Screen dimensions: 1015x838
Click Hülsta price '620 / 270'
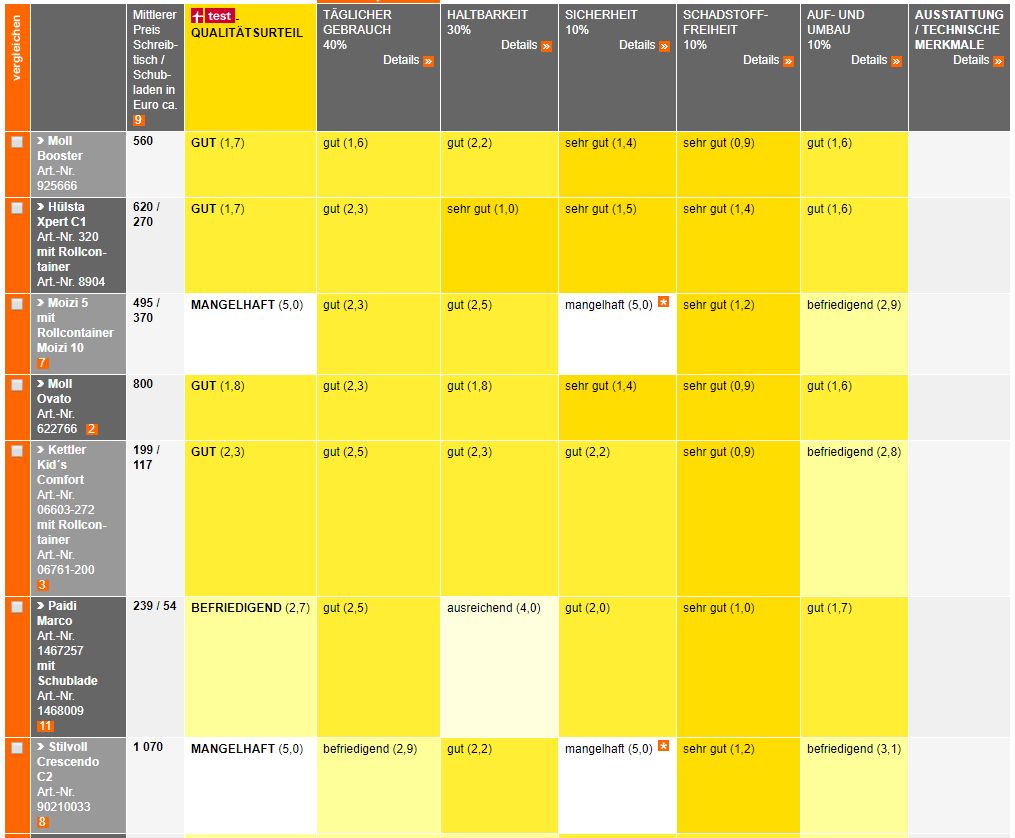(146, 214)
